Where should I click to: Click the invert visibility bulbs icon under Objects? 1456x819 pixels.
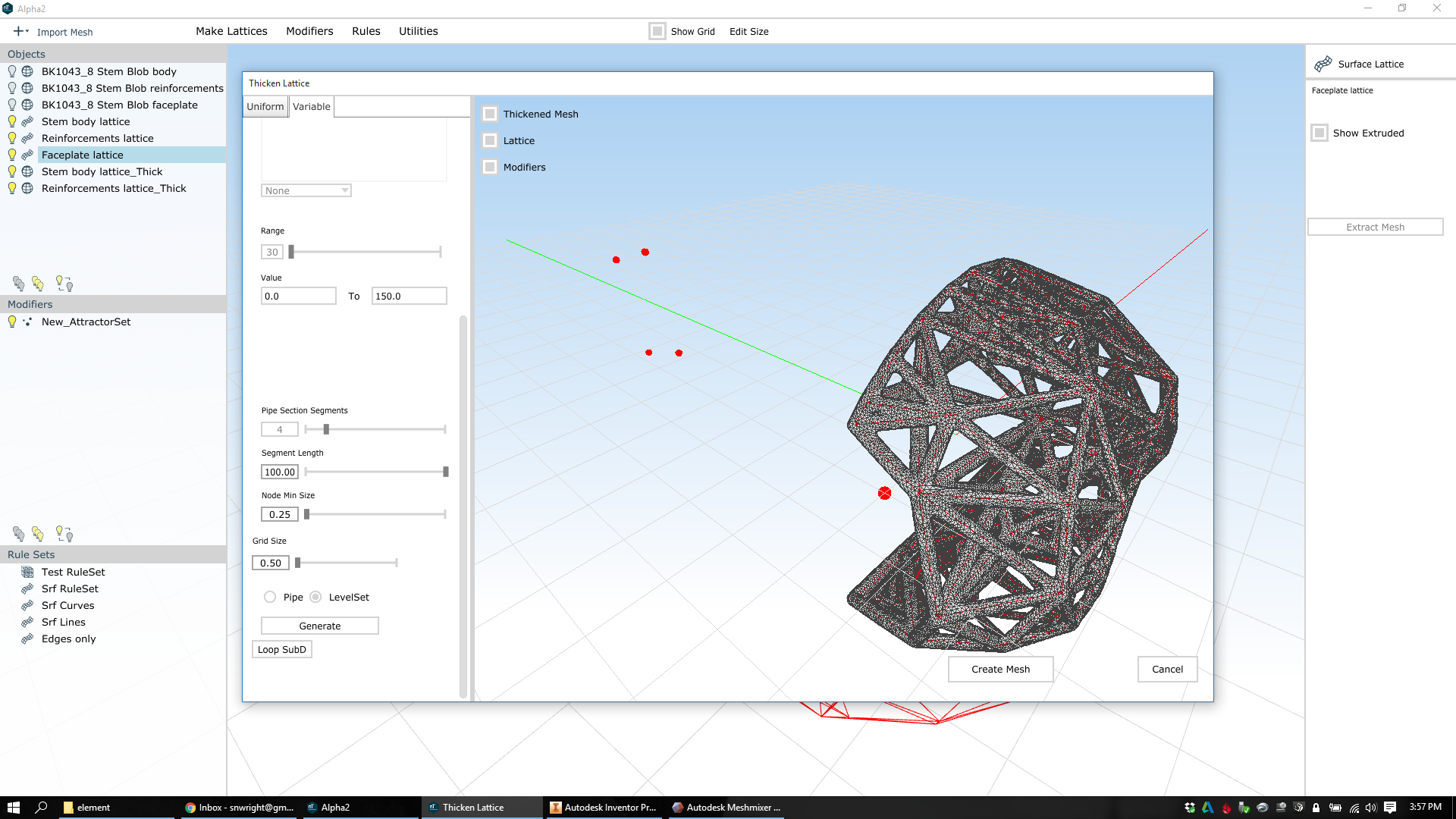64,284
